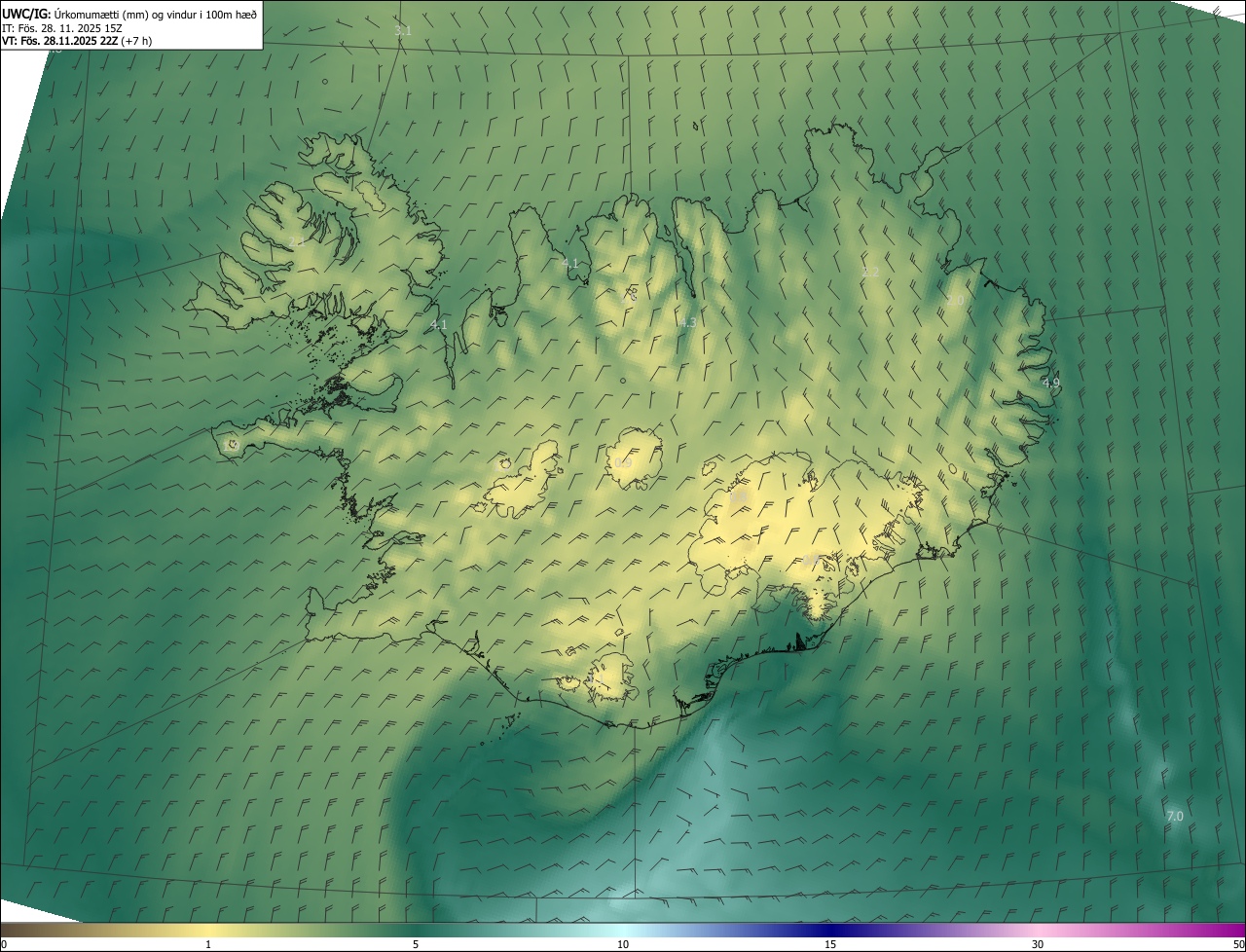The image size is (1246, 952).
Task: Click the initial time line "IT: Fös. 28. 11. 2025 15Z"
Action: point(62,27)
